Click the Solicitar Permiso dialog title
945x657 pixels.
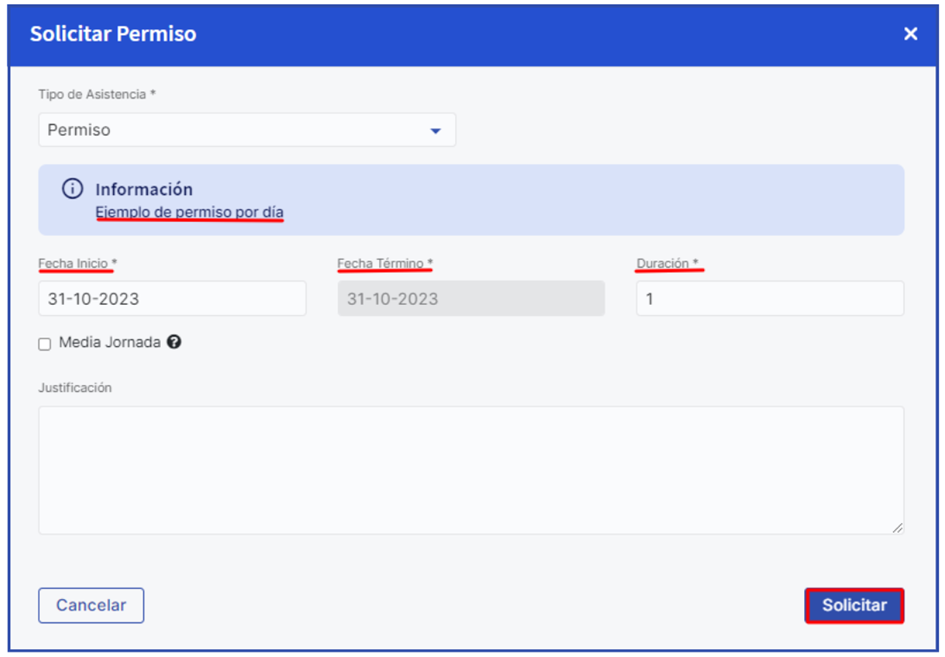113,34
